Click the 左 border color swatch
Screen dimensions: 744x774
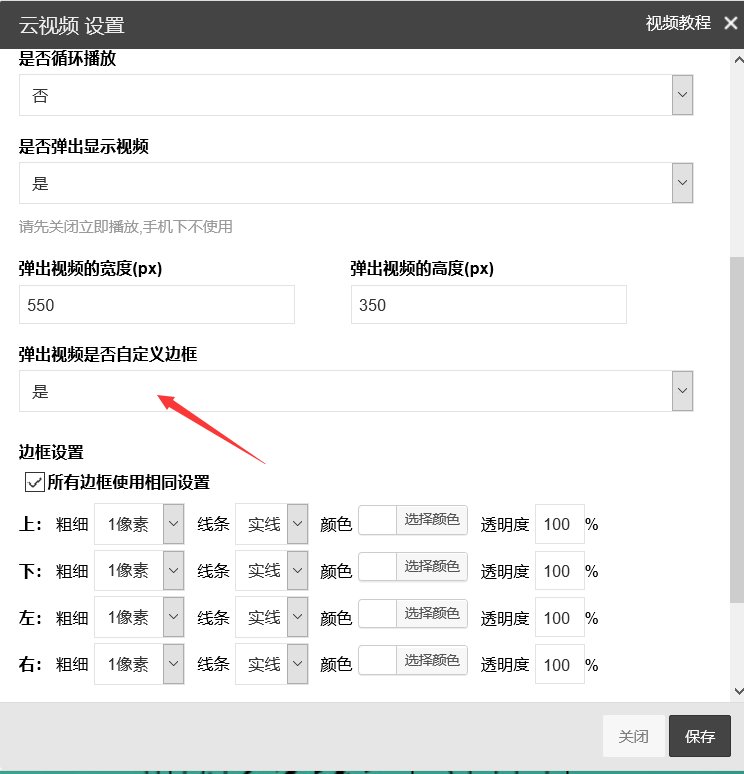(378, 614)
